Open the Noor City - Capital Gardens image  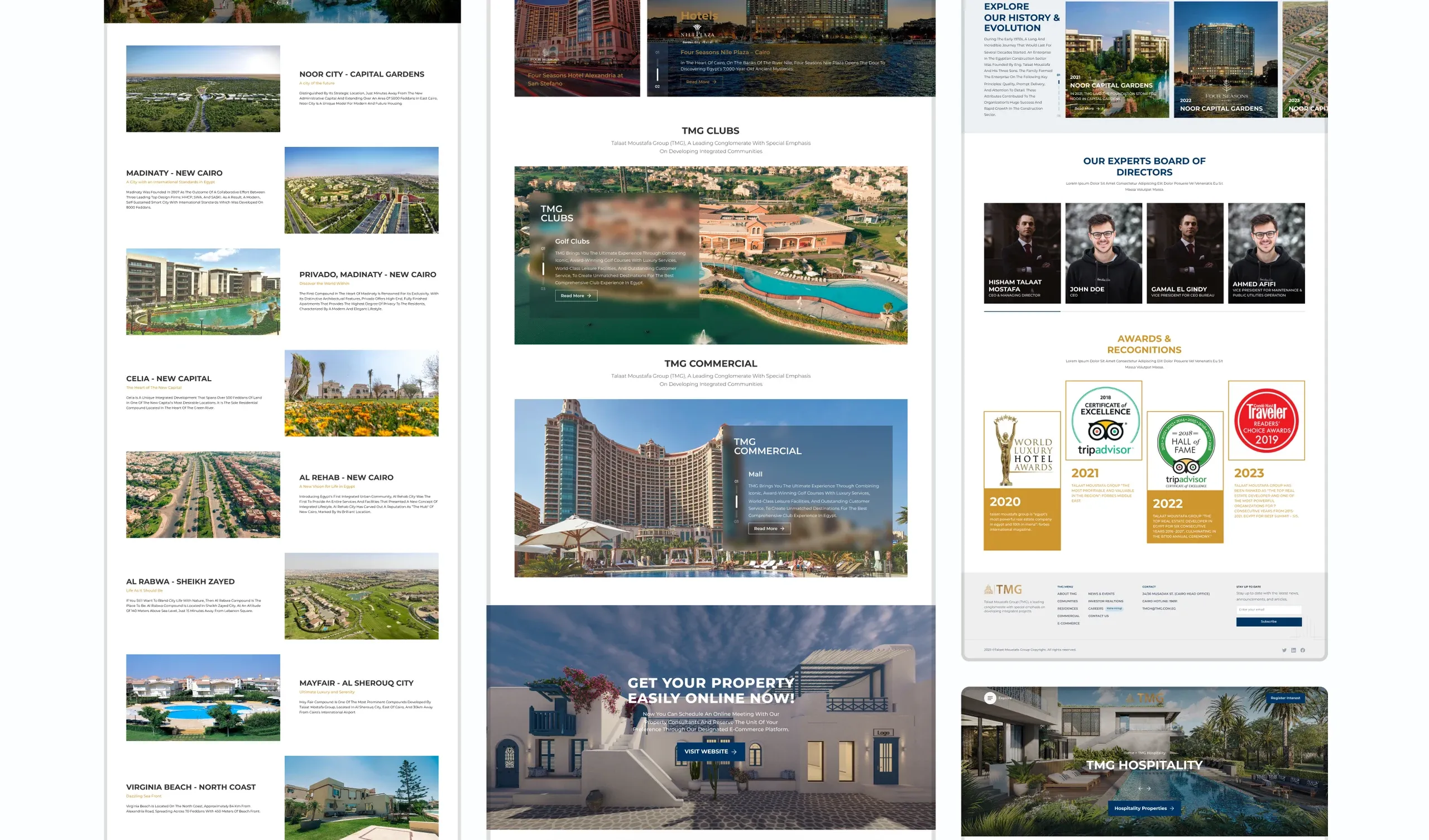click(x=203, y=89)
